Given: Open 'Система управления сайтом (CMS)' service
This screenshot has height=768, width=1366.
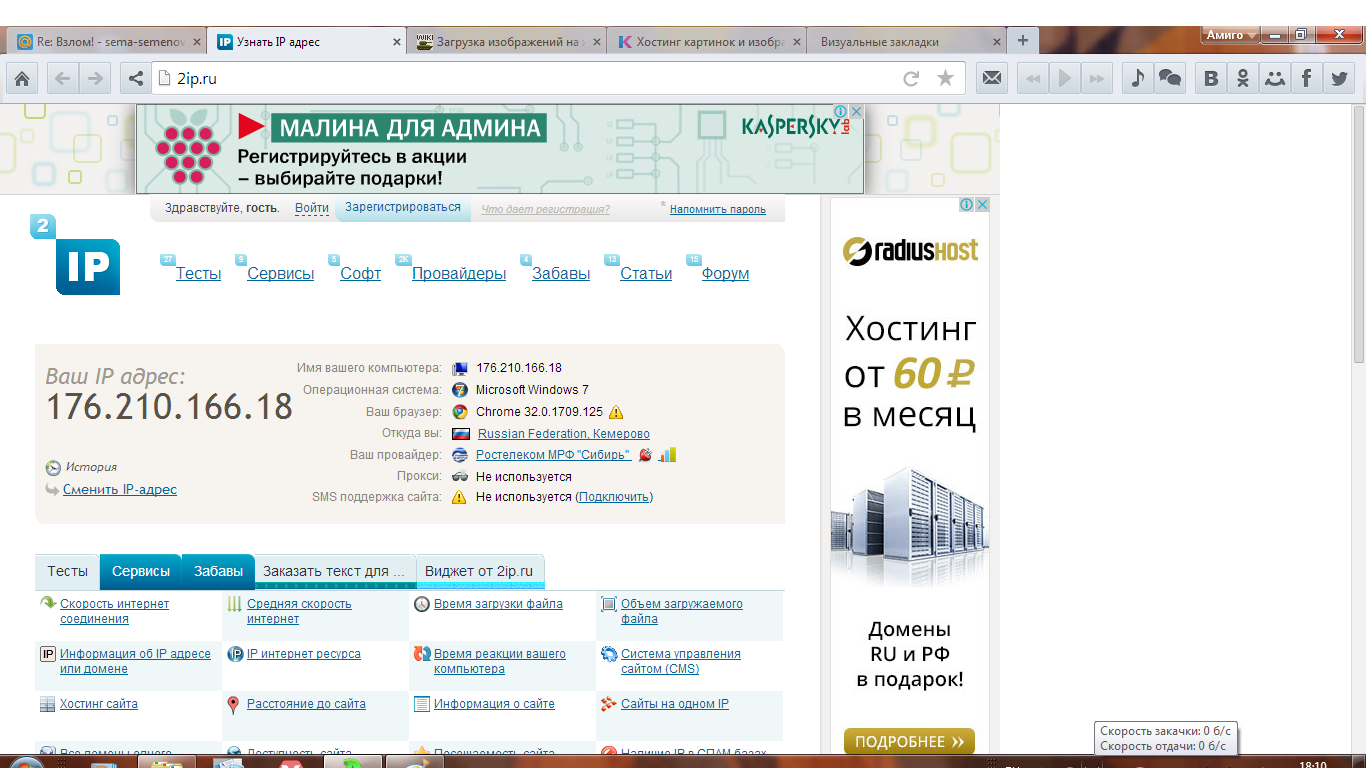Looking at the screenshot, I should tap(681, 661).
